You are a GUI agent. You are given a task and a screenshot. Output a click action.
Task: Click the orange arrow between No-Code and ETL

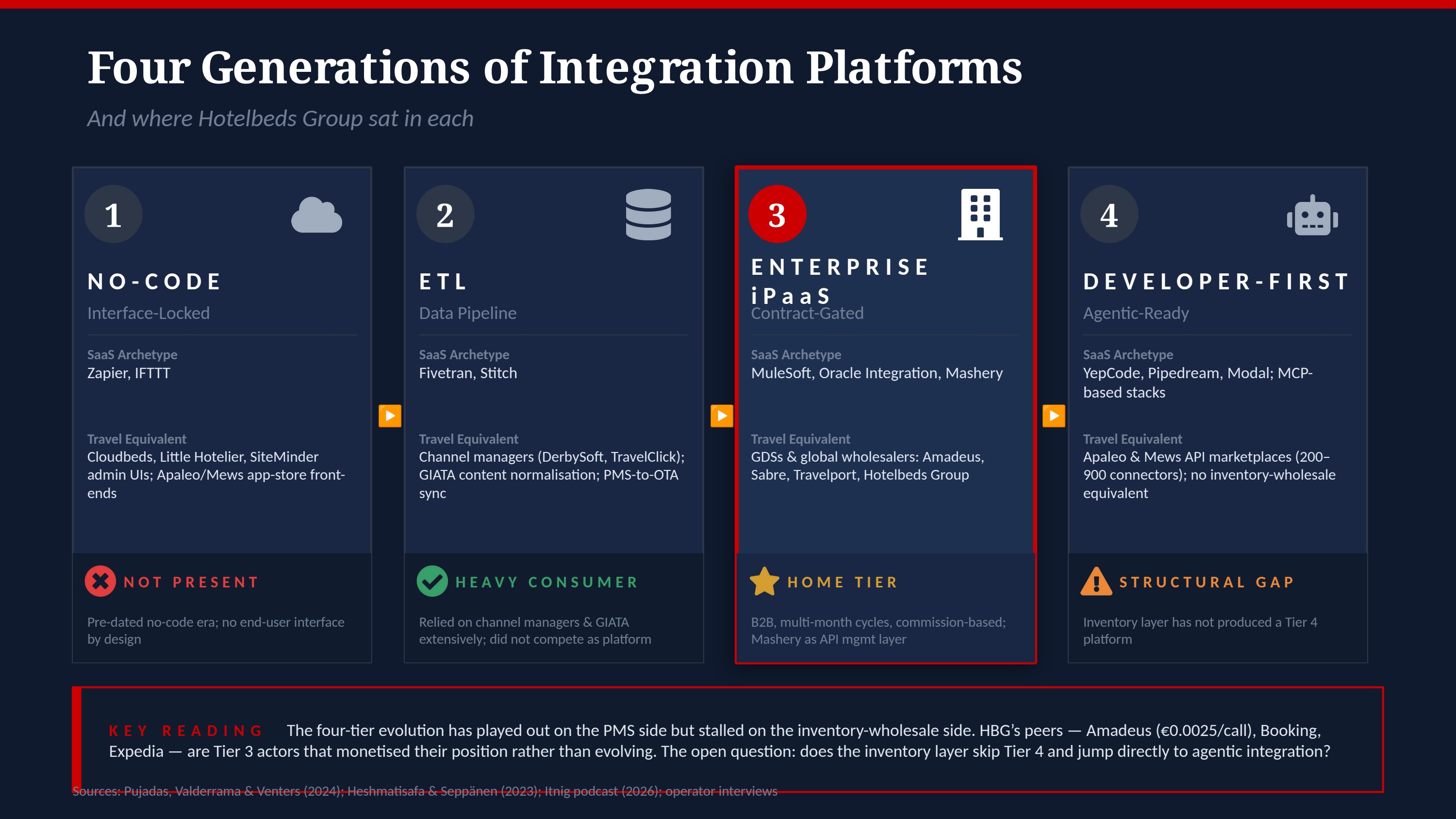point(389,416)
